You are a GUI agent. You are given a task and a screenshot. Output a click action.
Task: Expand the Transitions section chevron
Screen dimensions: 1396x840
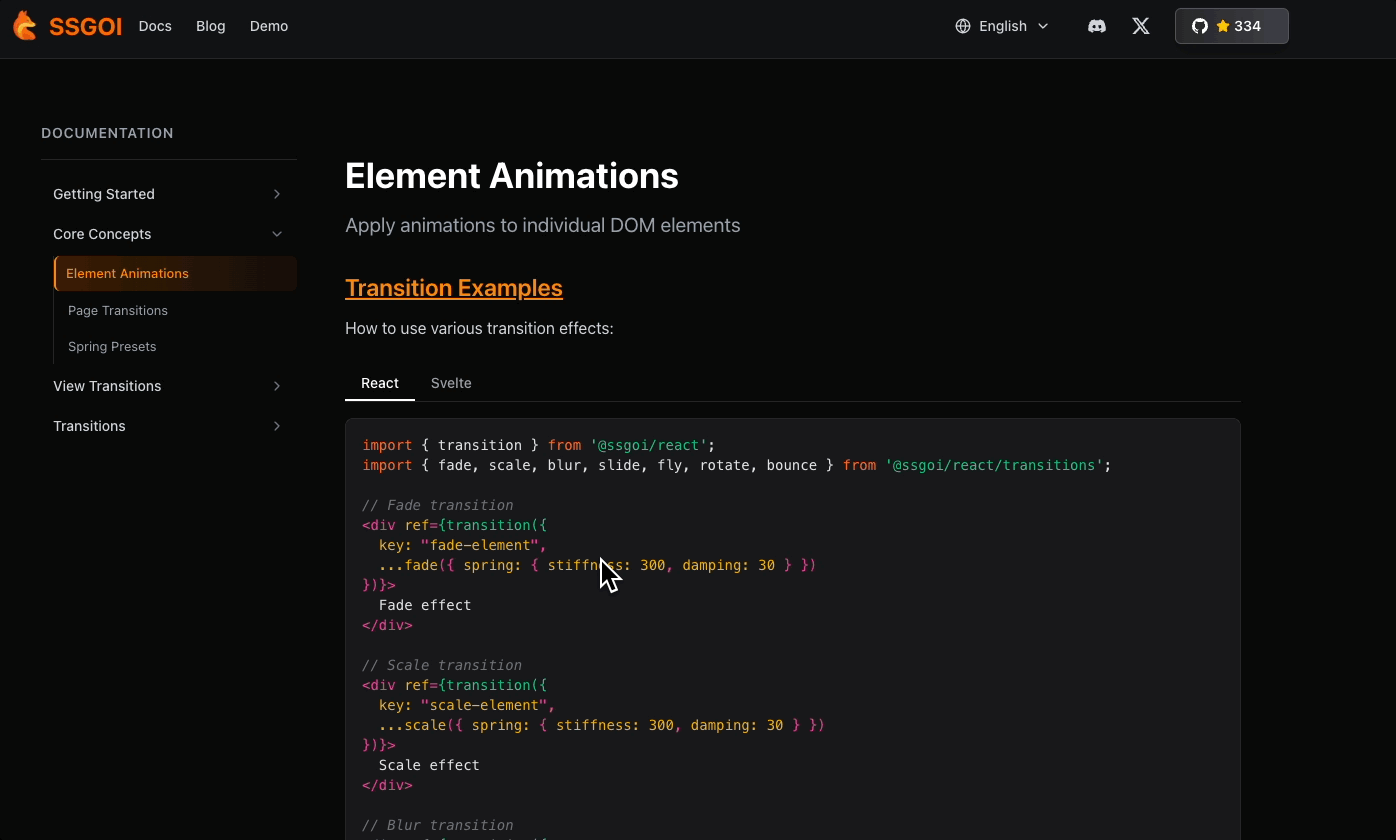(277, 426)
